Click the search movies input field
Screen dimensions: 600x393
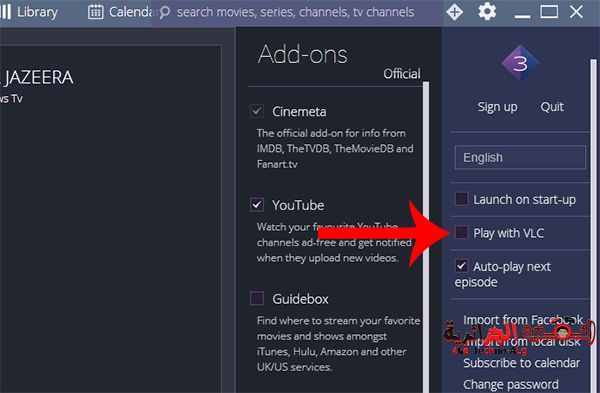(295, 12)
